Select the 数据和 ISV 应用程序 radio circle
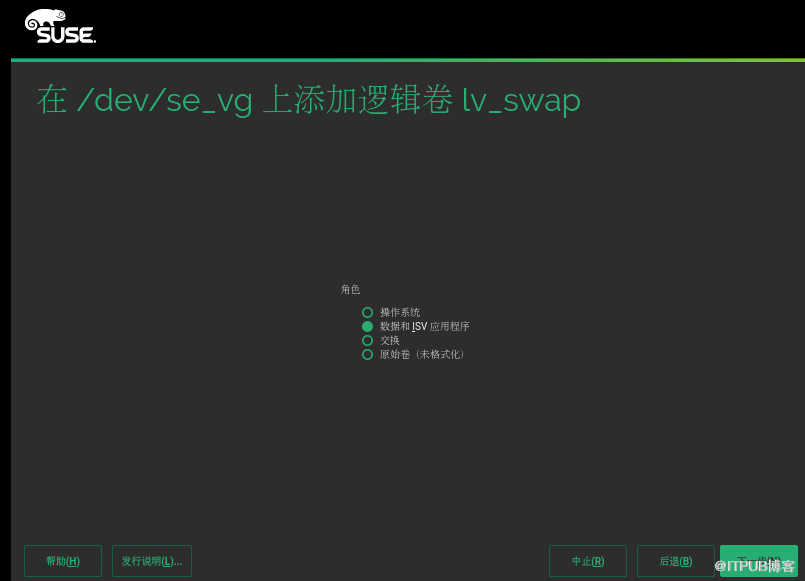This screenshot has height=581, width=805. [367, 326]
